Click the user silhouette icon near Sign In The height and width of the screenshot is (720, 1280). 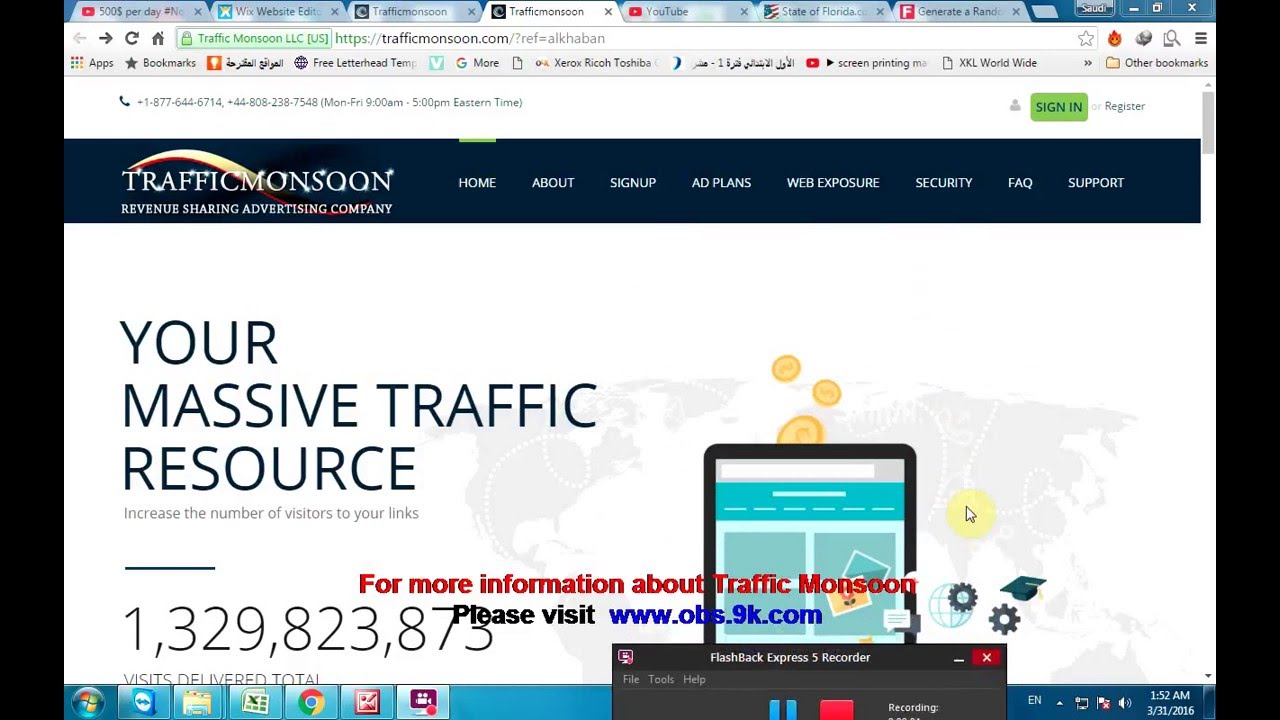[1015, 105]
